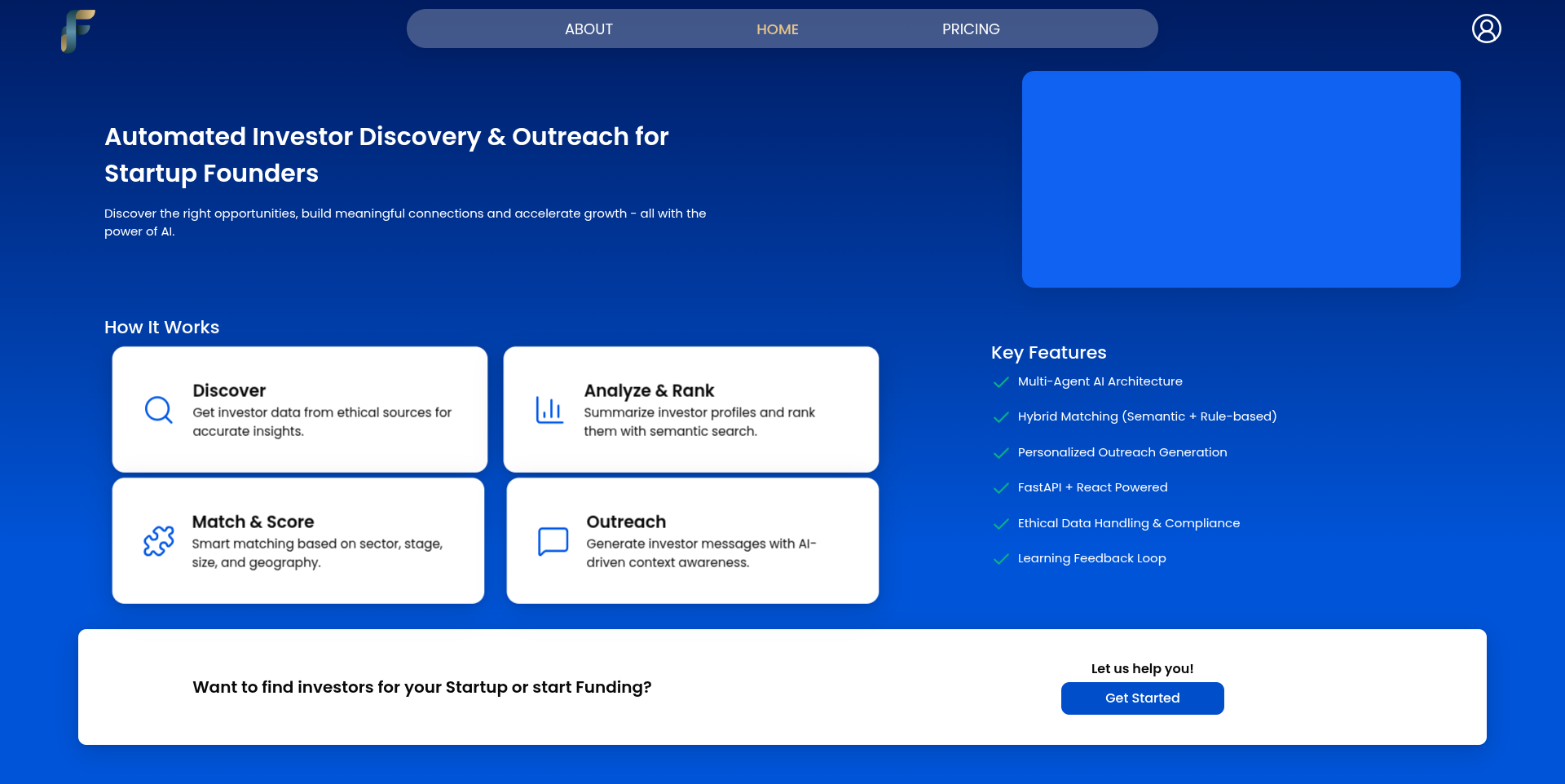The height and width of the screenshot is (784, 1565).
Task: Switch to the ABOUT tab
Action: (588, 29)
